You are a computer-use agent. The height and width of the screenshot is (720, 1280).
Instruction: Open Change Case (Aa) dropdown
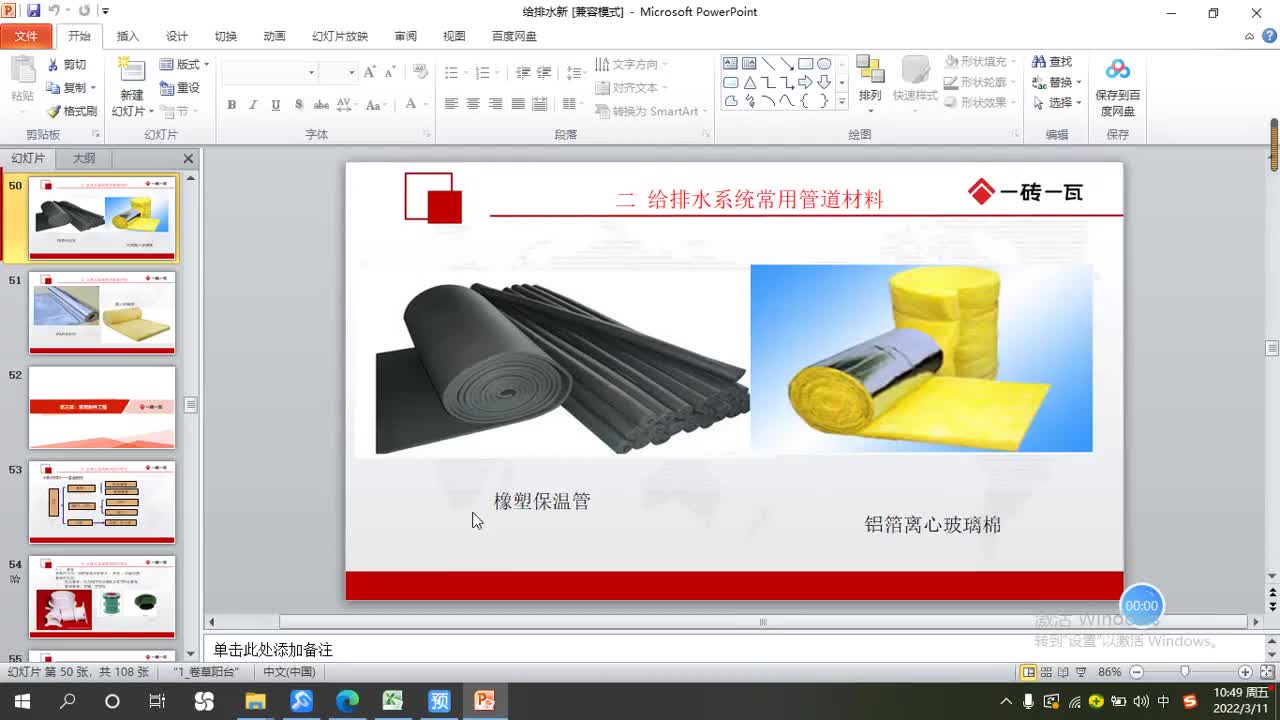pos(376,104)
